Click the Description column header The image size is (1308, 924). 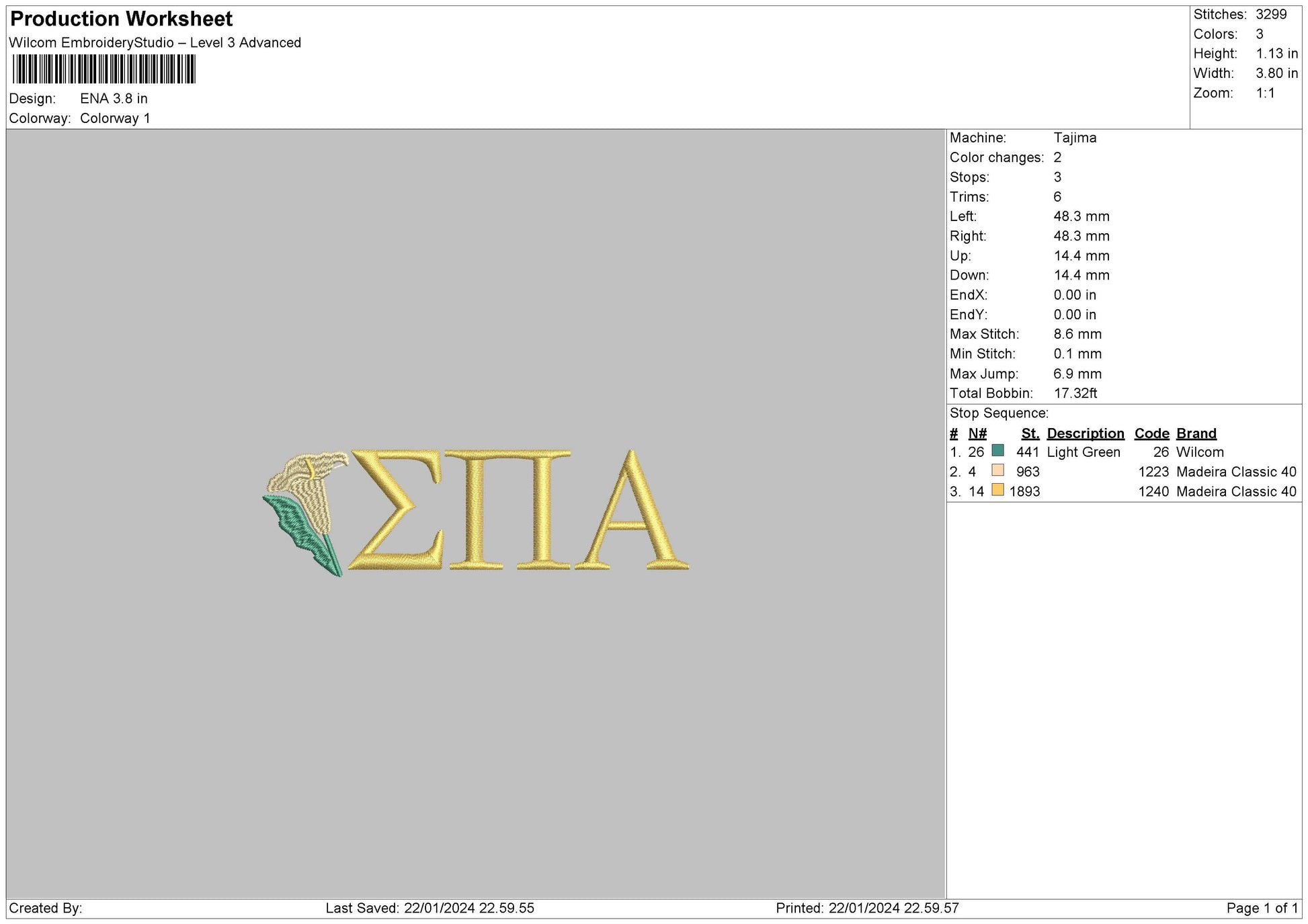(1086, 433)
